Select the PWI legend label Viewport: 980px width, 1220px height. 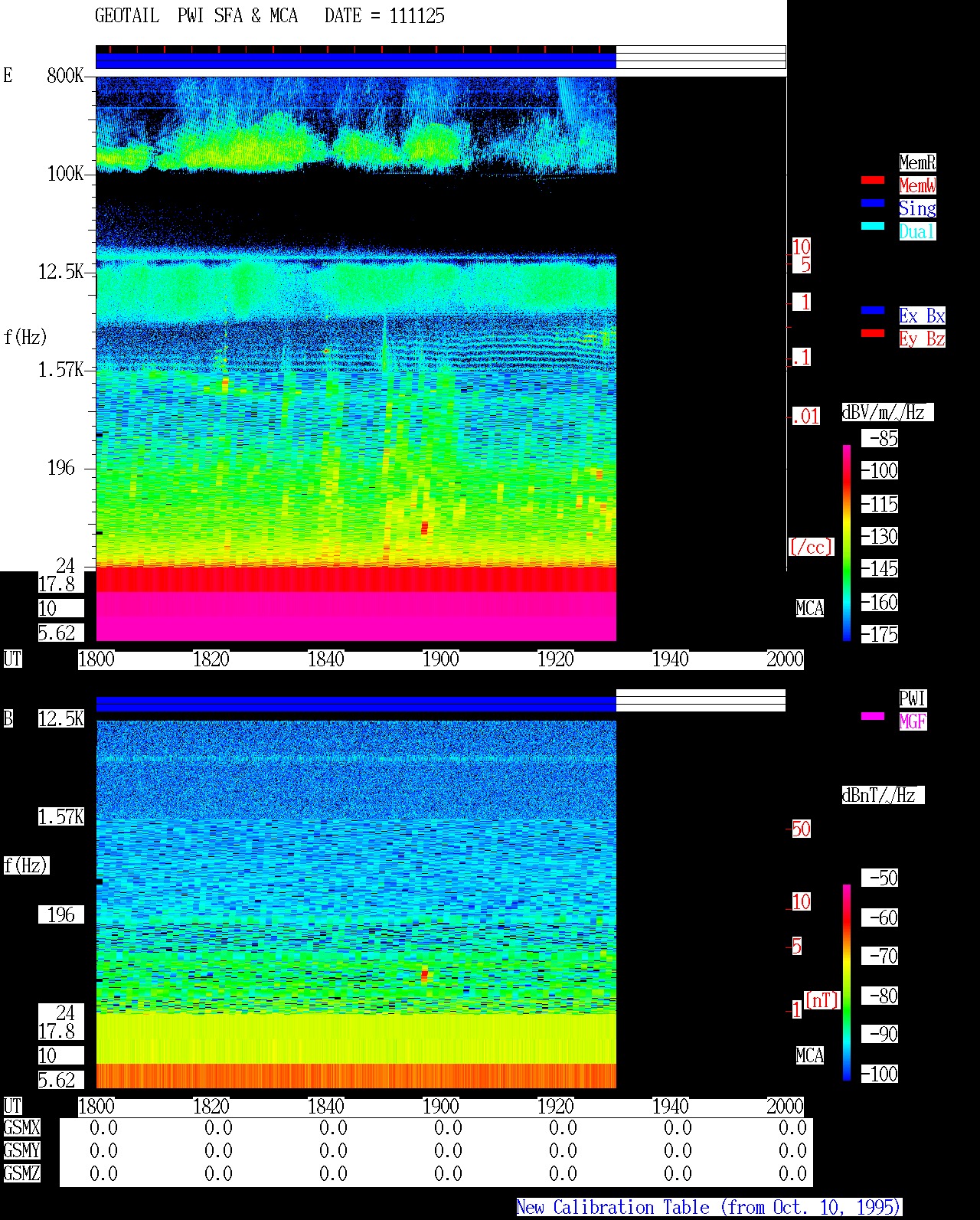[913, 698]
